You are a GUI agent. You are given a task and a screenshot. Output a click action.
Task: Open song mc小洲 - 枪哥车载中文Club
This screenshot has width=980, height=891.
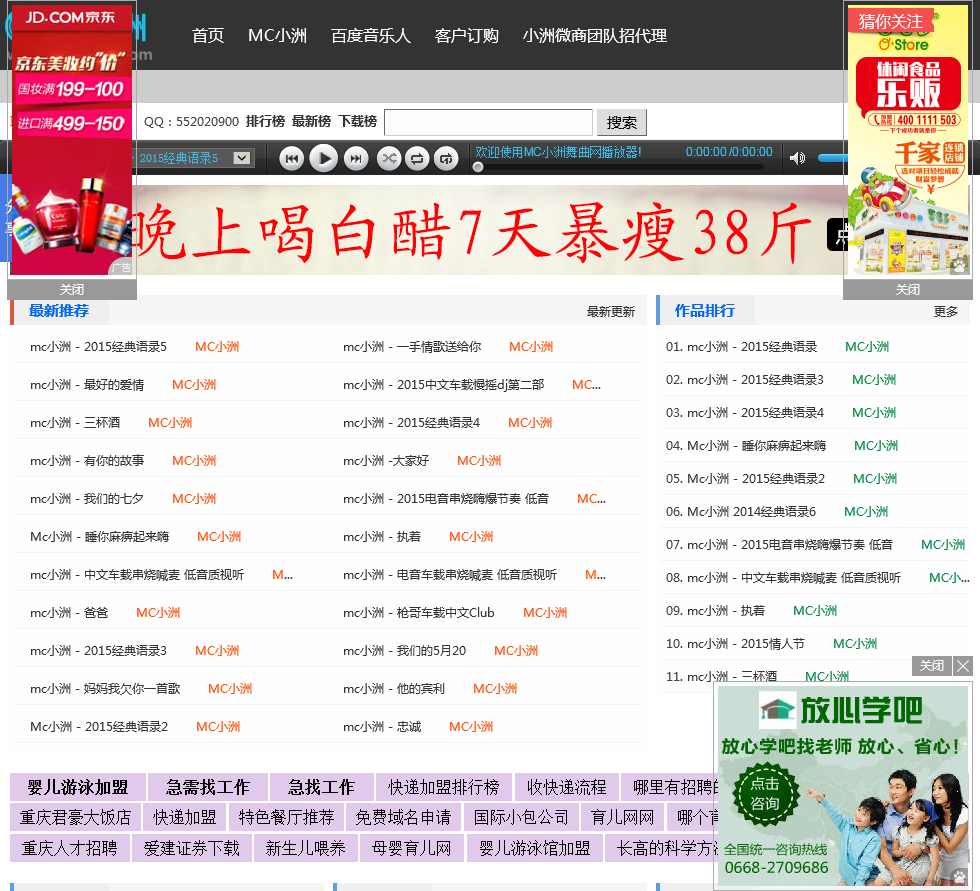click(419, 613)
